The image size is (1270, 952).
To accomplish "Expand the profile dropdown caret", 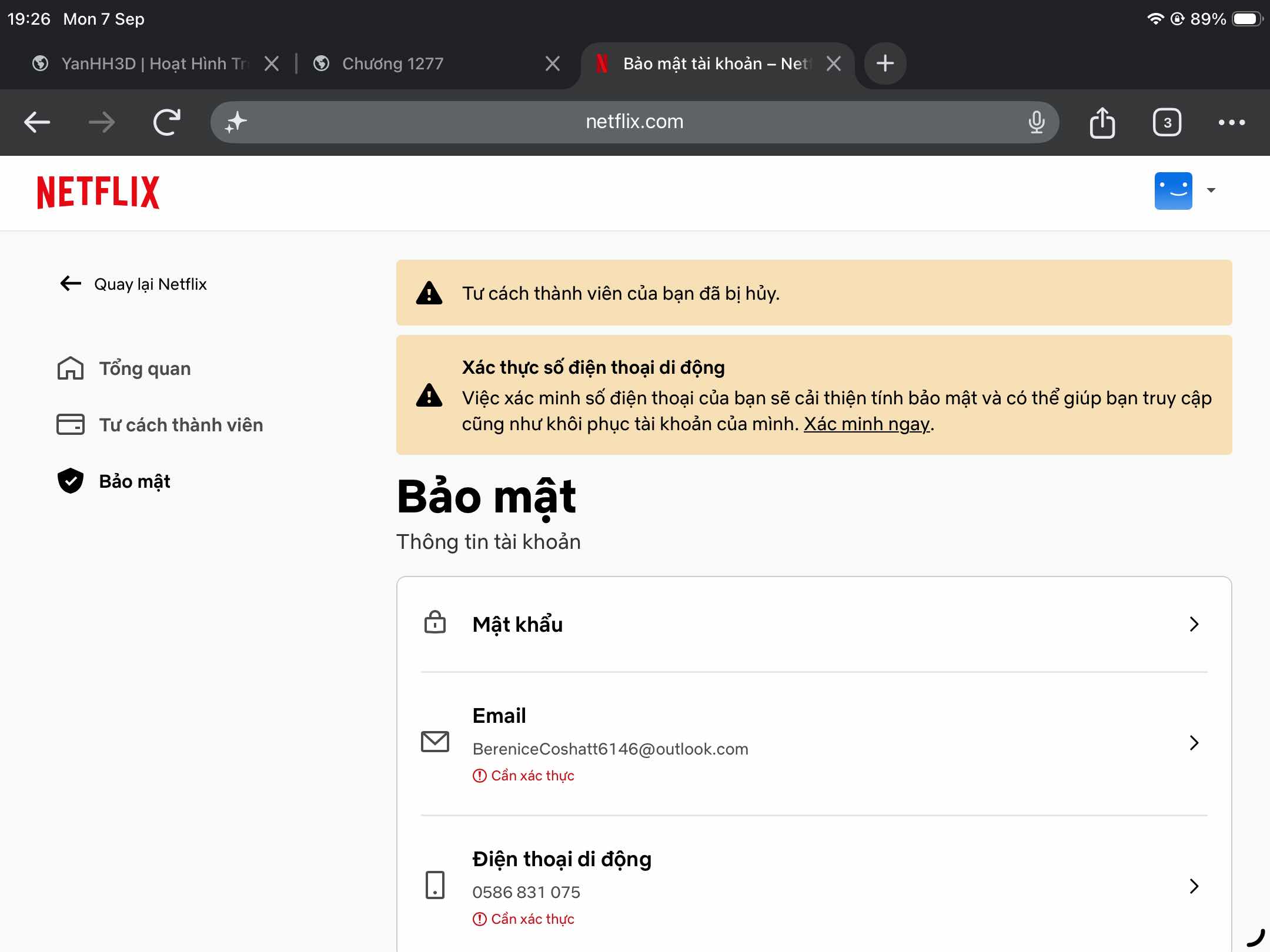I will 1211,190.
